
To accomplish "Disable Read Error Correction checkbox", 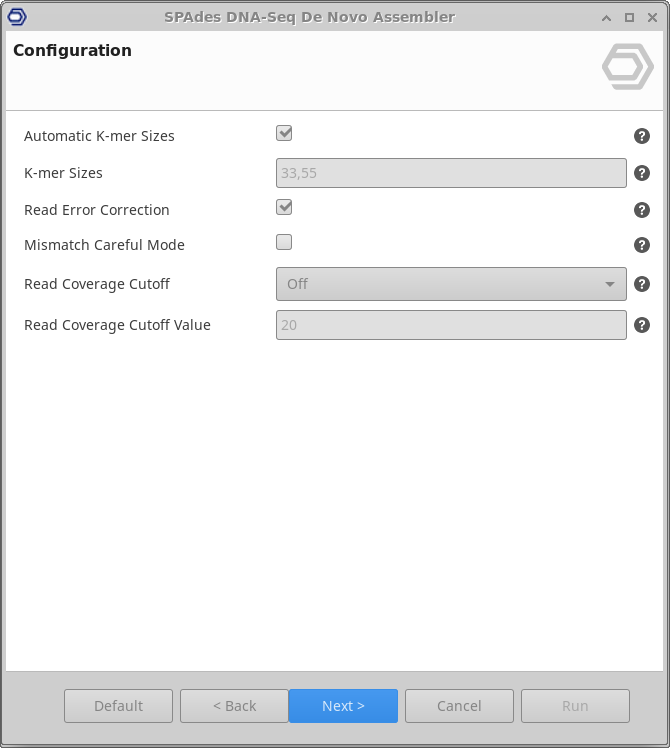I will [x=284, y=207].
